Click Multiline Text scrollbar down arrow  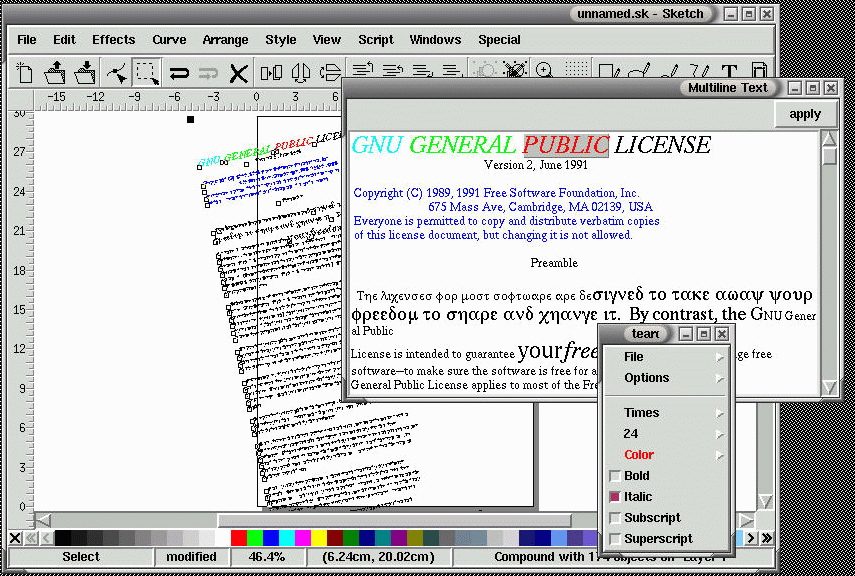pyautogui.click(x=829, y=387)
